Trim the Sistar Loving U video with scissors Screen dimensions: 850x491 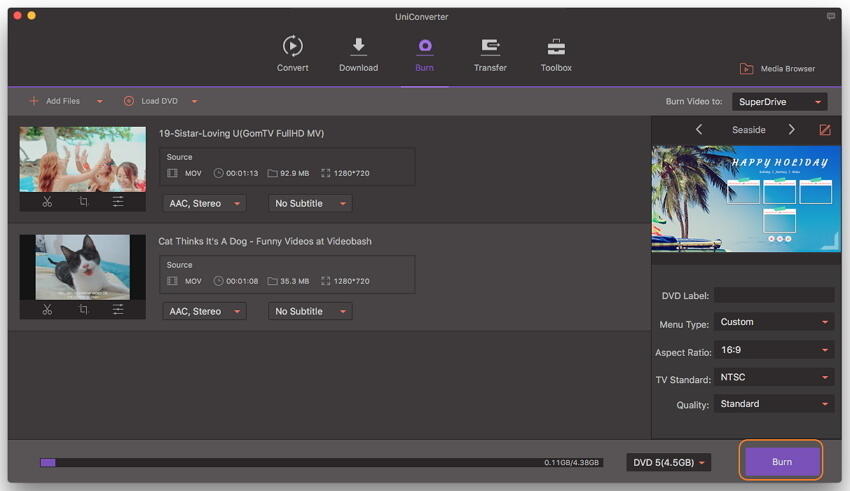tap(47, 202)
